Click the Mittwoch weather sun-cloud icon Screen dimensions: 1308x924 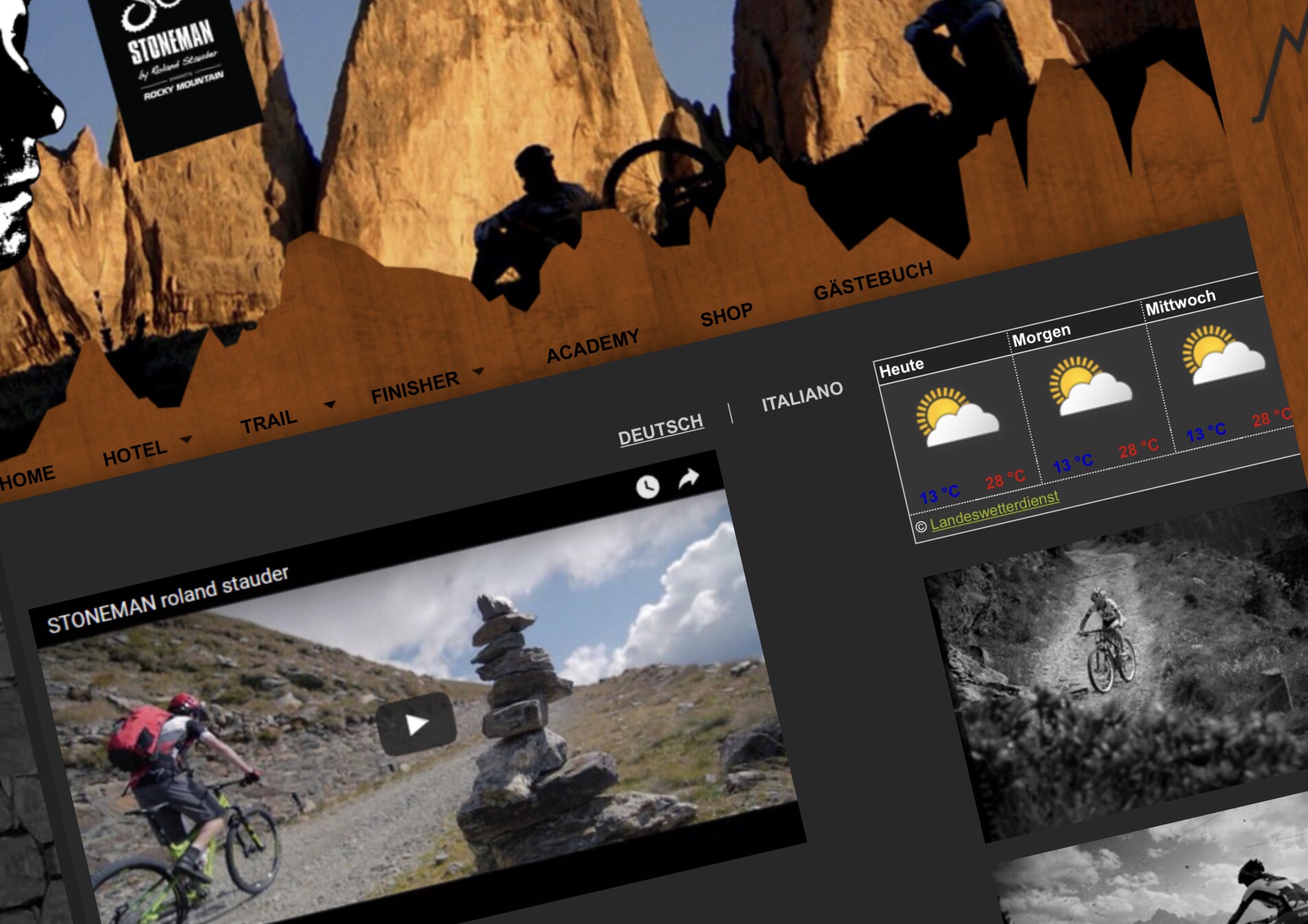tap(1222, 355)
